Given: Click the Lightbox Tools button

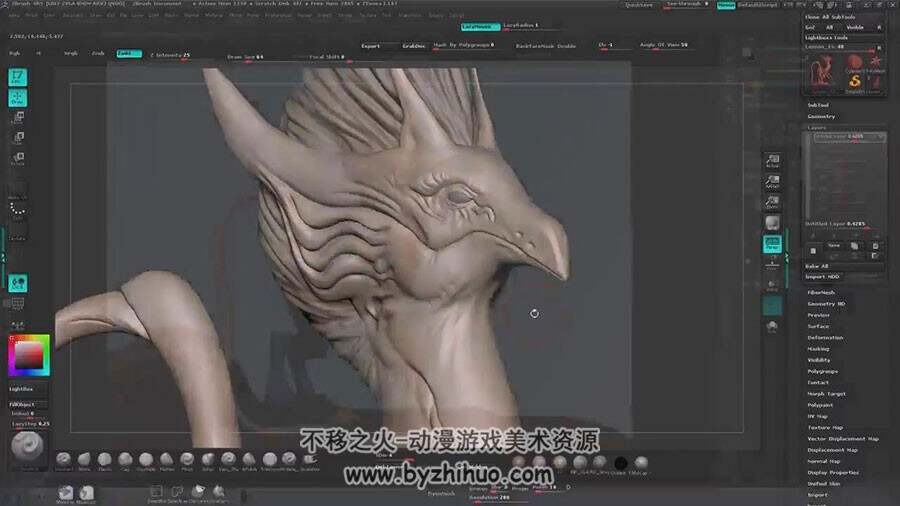Looking at the screenshot, I should (x=826, y=37).
